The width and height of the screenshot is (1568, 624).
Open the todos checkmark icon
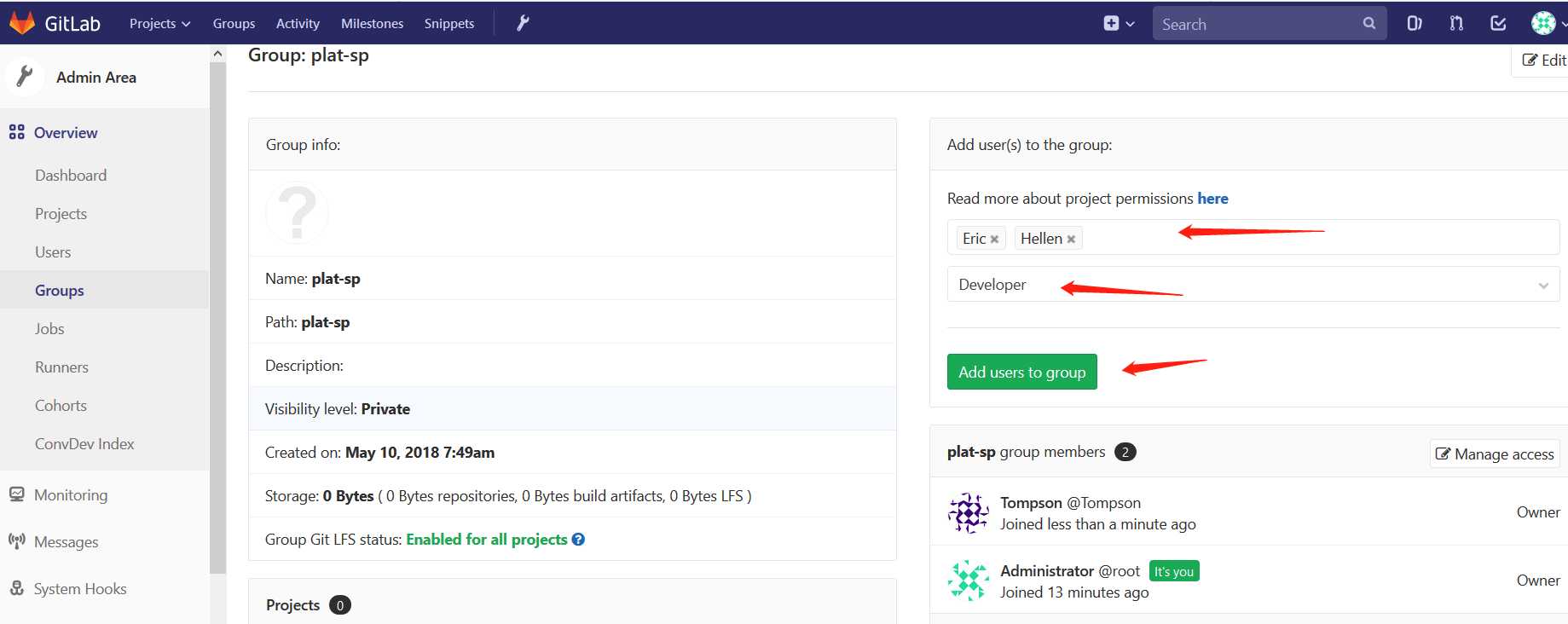coord(1498,24)
